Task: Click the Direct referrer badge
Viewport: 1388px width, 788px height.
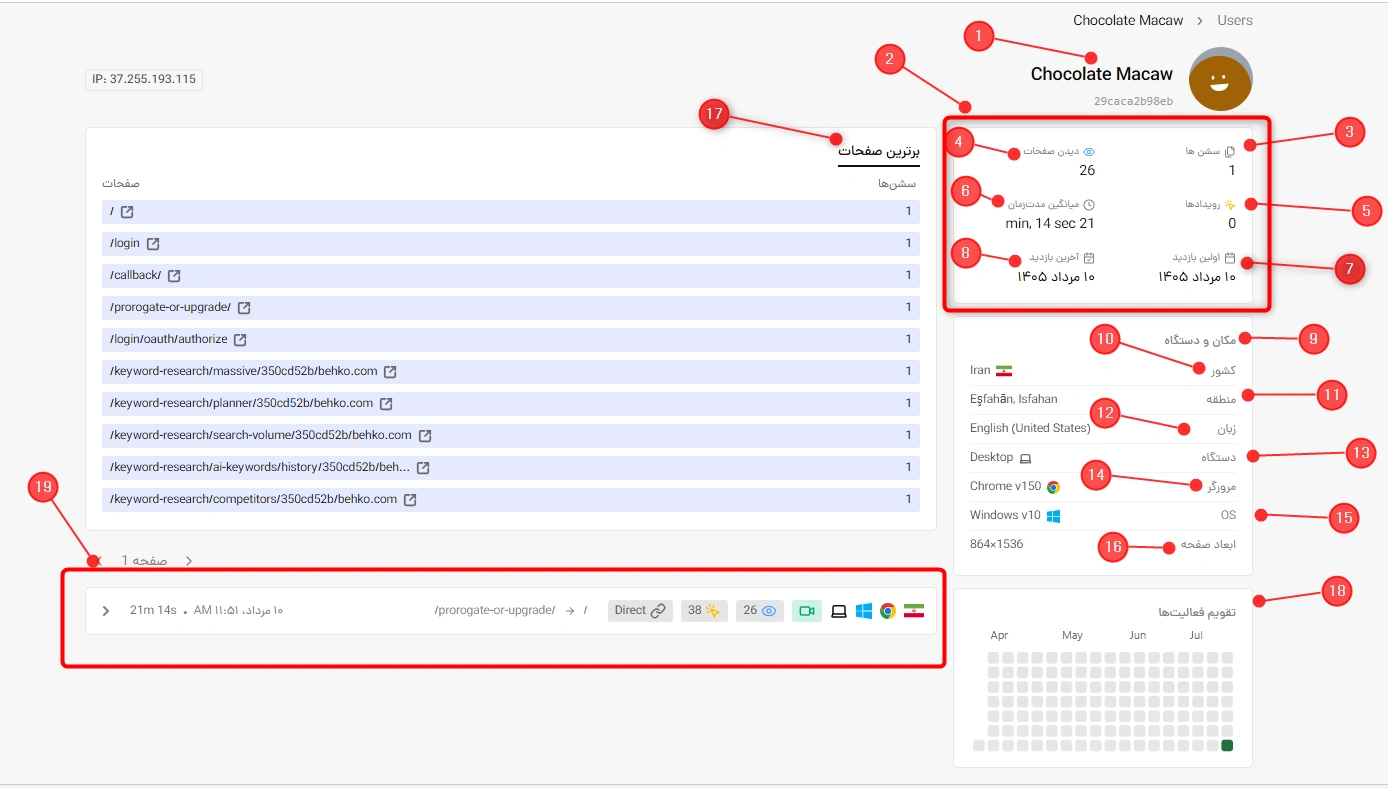Action: coord(640,611)
